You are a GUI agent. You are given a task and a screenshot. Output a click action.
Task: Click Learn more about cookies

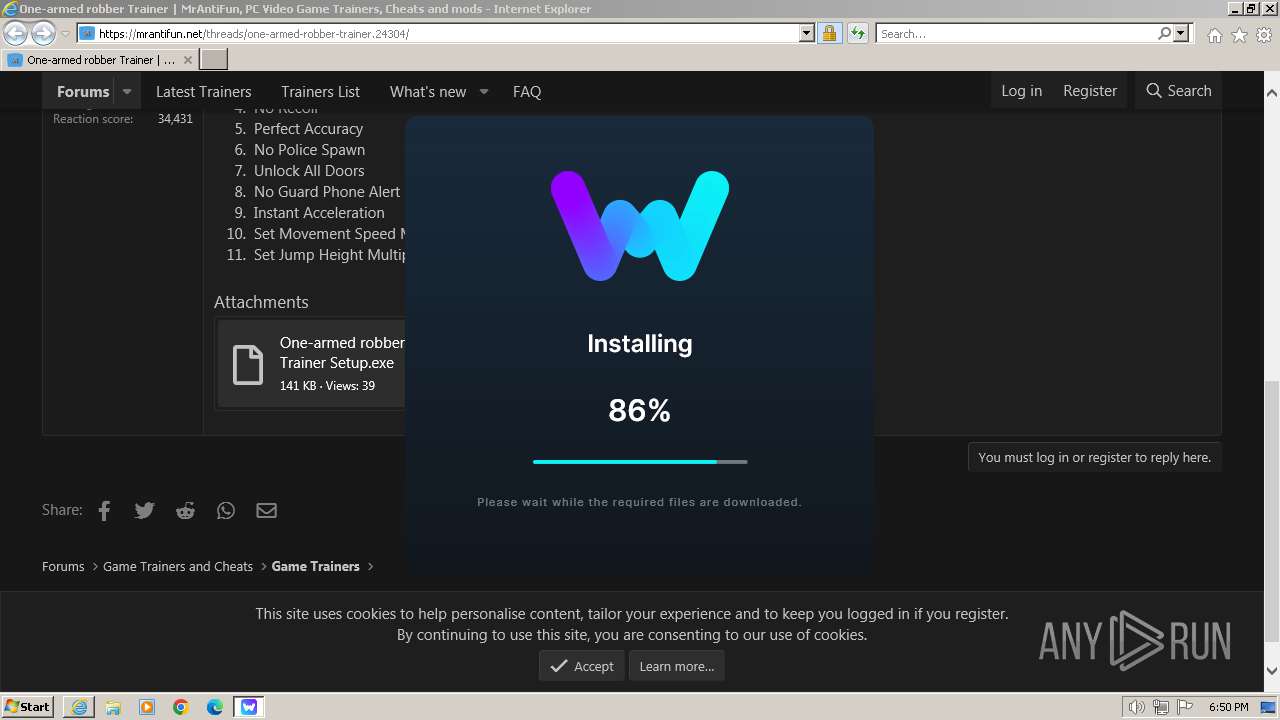click(x=677, y=666)
